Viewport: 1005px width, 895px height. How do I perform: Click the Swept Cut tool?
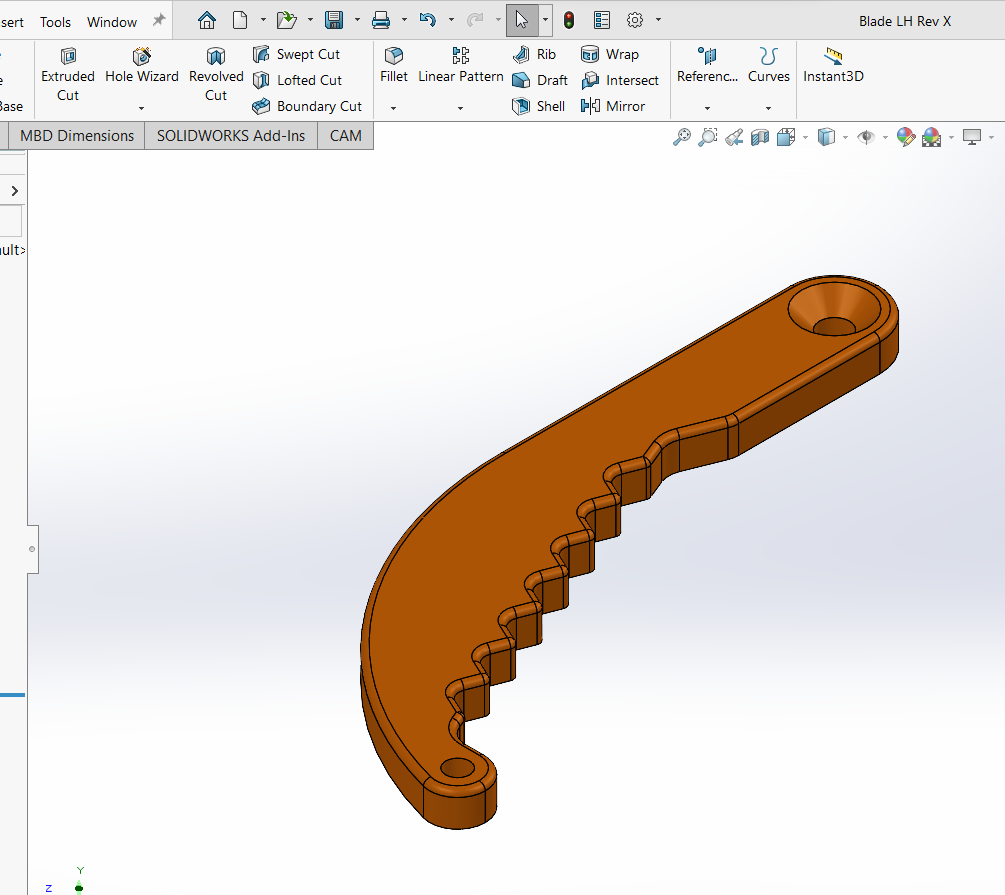[297, 54]
